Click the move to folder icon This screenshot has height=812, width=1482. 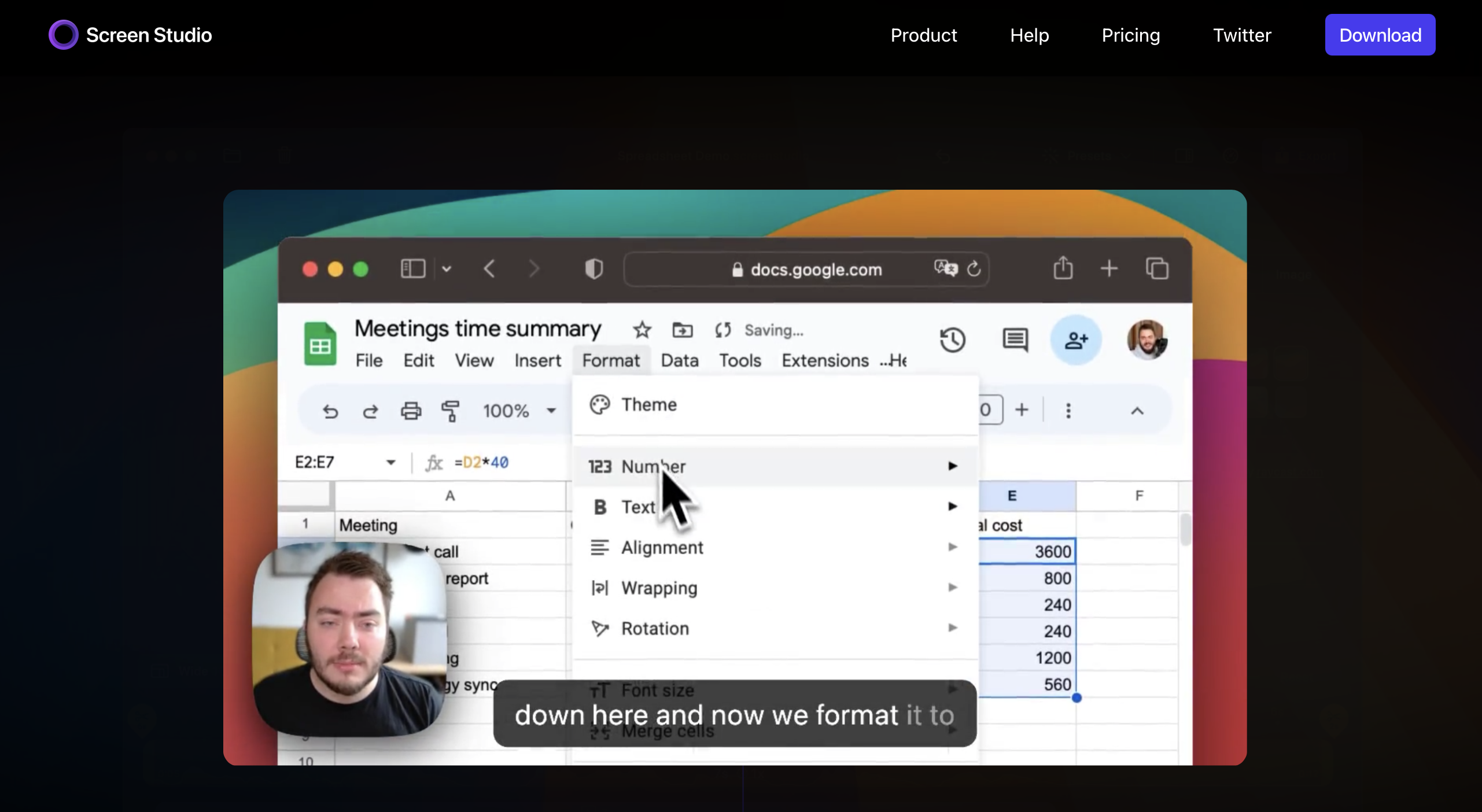[682, 330]
